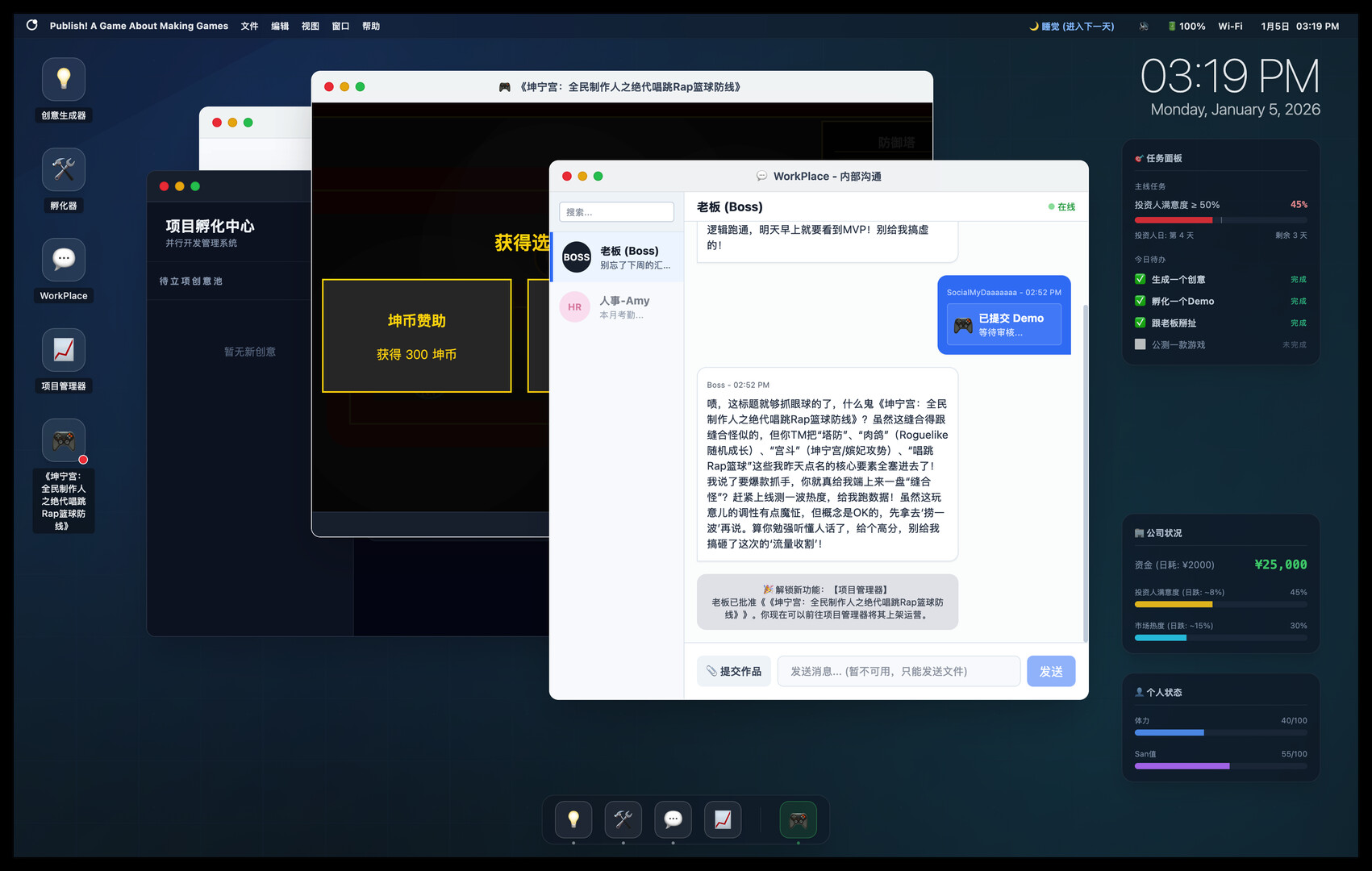1372x871 pixels.
Task: Toggle the 孵化一个Demo task checkbox
Action: pos(1140,301)
